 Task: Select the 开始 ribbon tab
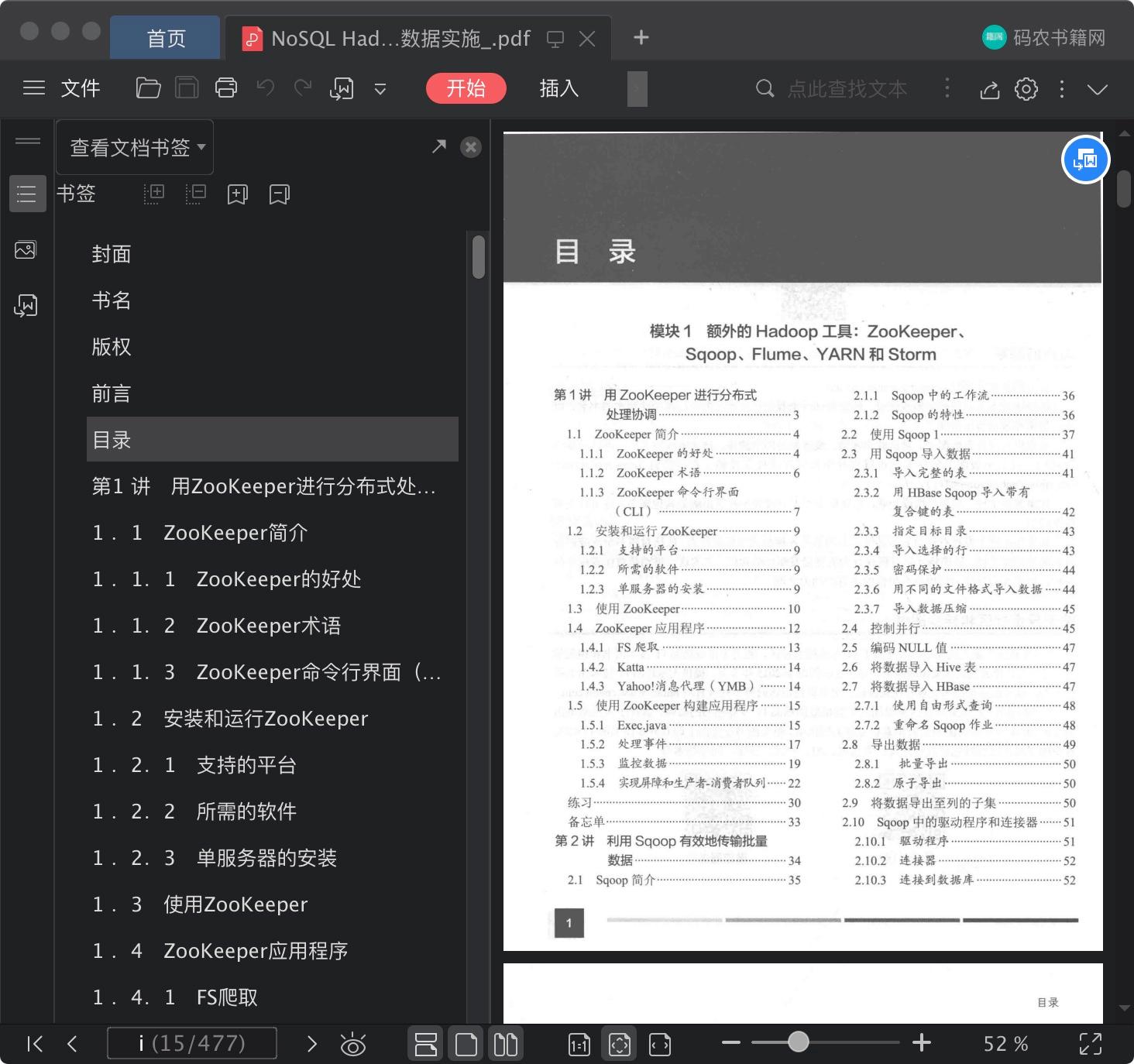pos(466,88)
